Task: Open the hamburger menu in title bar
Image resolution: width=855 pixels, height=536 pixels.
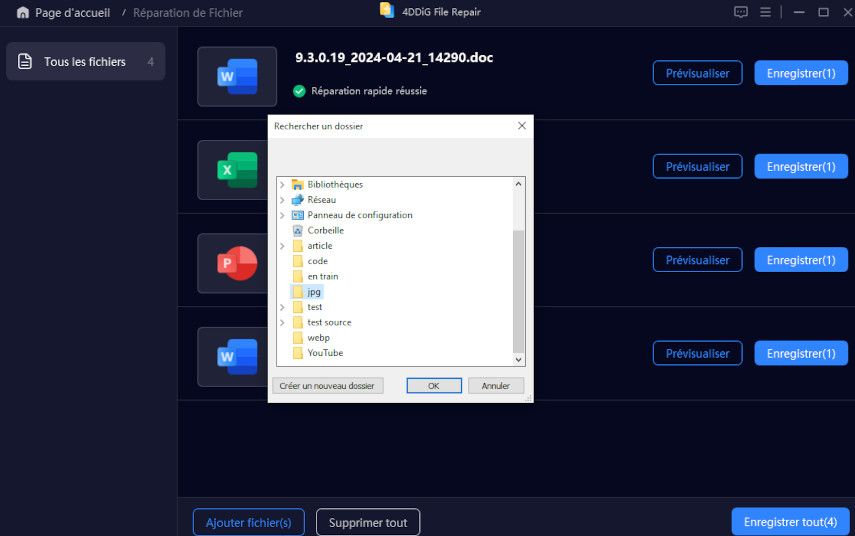Action: click(x=765, y=12)
